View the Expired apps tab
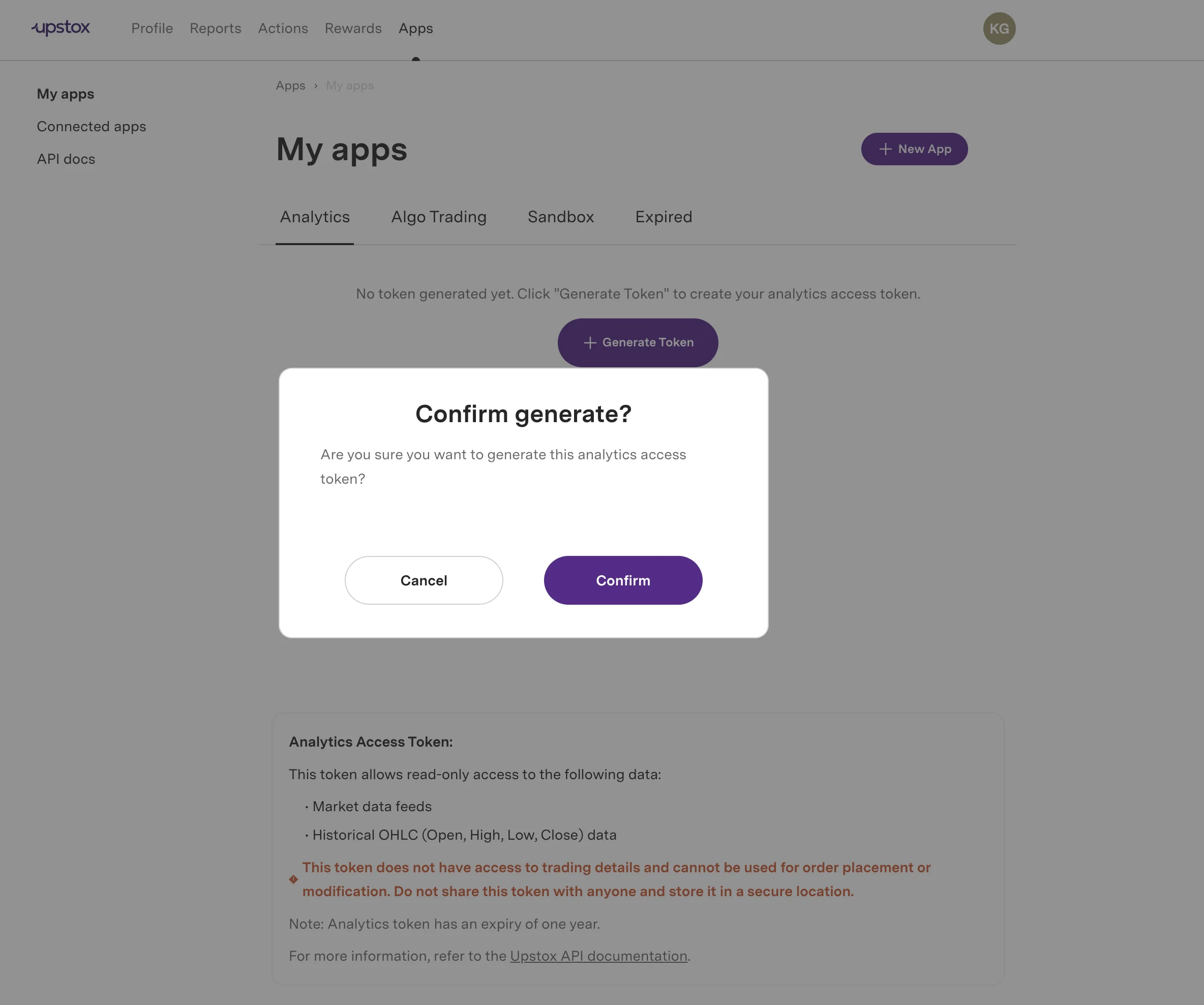Screen dimensions: 1204x1005 click(664, 217)
